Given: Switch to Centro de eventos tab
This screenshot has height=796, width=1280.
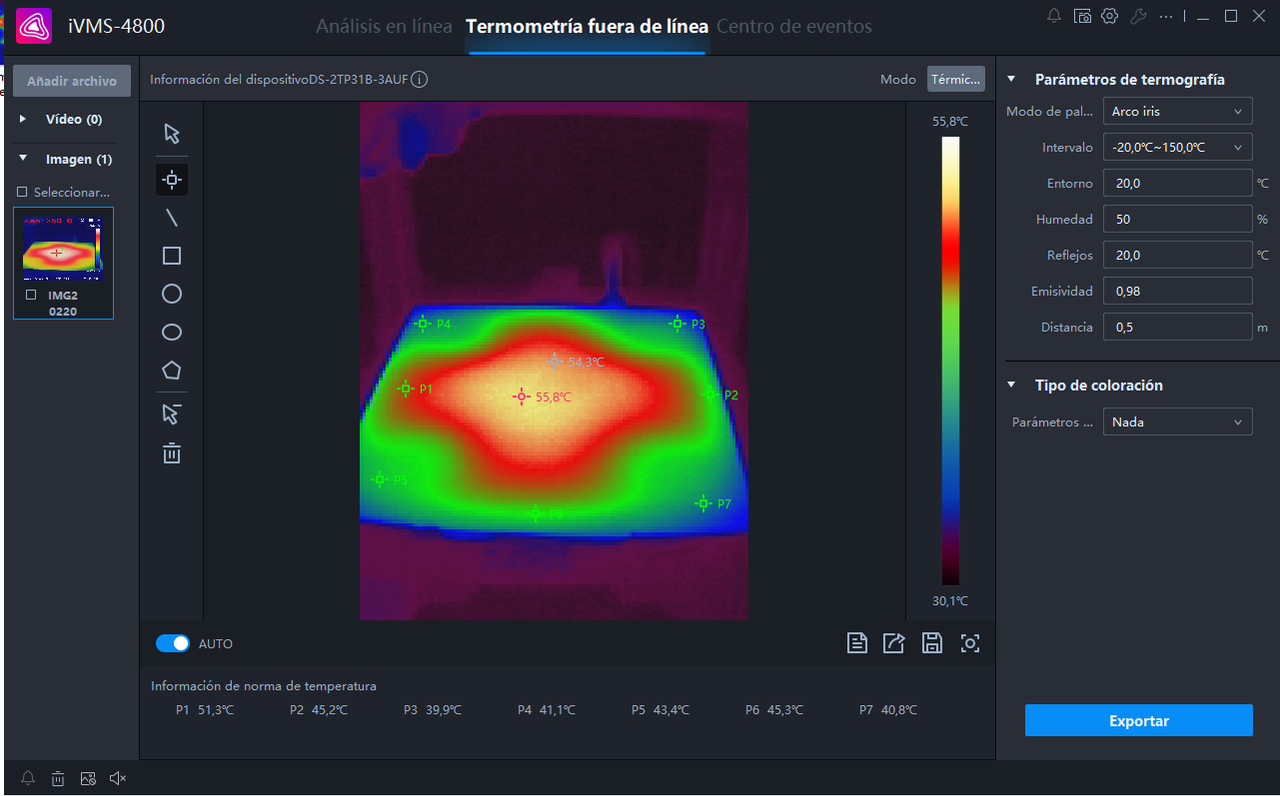Looking at the screenshot, I should pyautogui.click(x=794, y=27).
